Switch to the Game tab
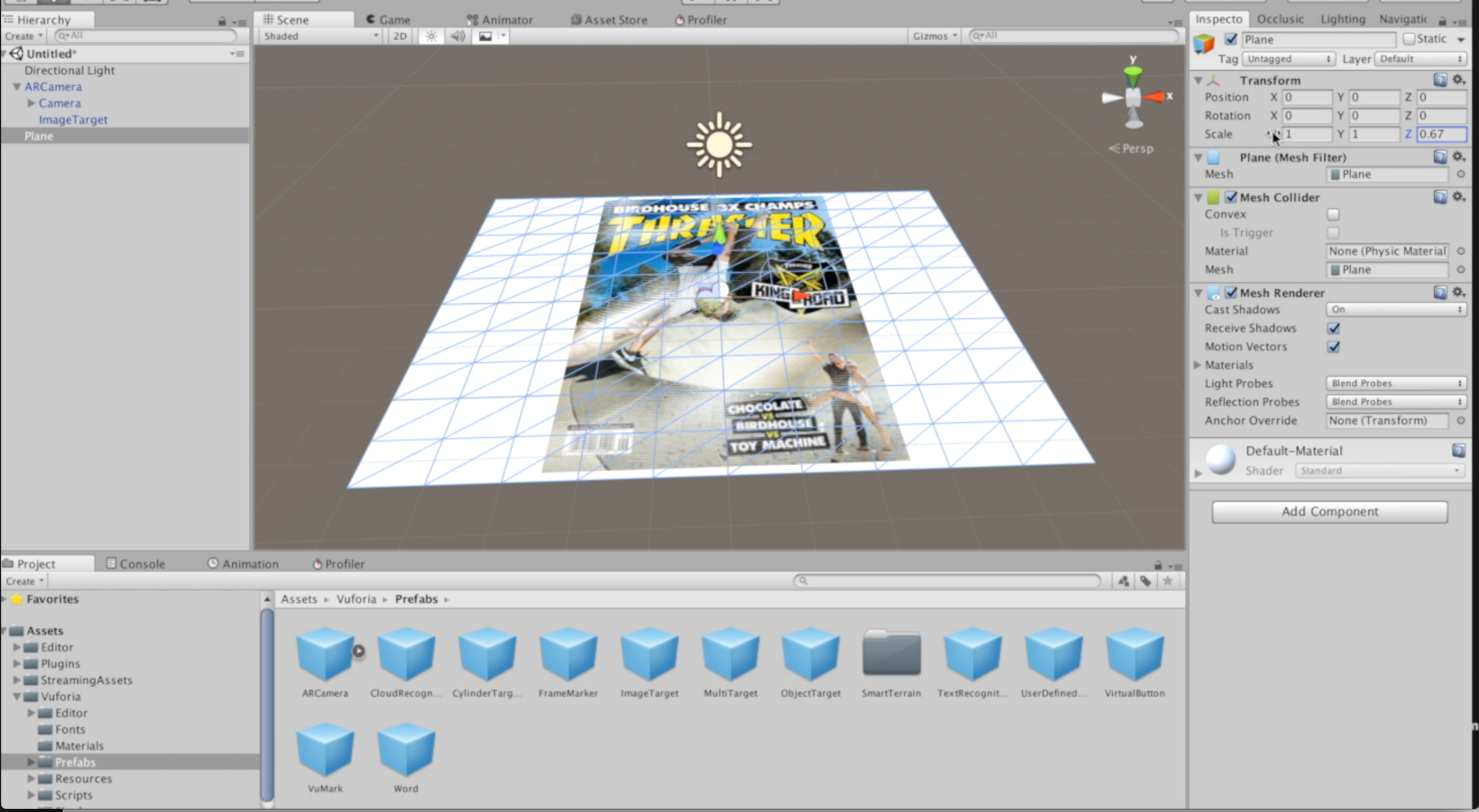Viewport: 1479px width, 812px height. click(388, 19)
